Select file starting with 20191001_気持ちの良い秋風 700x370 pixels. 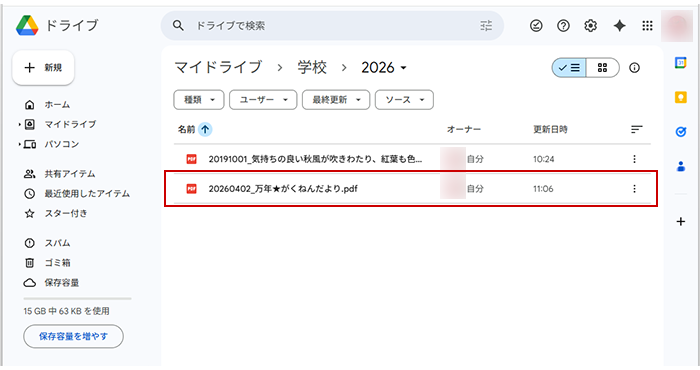click(x=412, y=159)
